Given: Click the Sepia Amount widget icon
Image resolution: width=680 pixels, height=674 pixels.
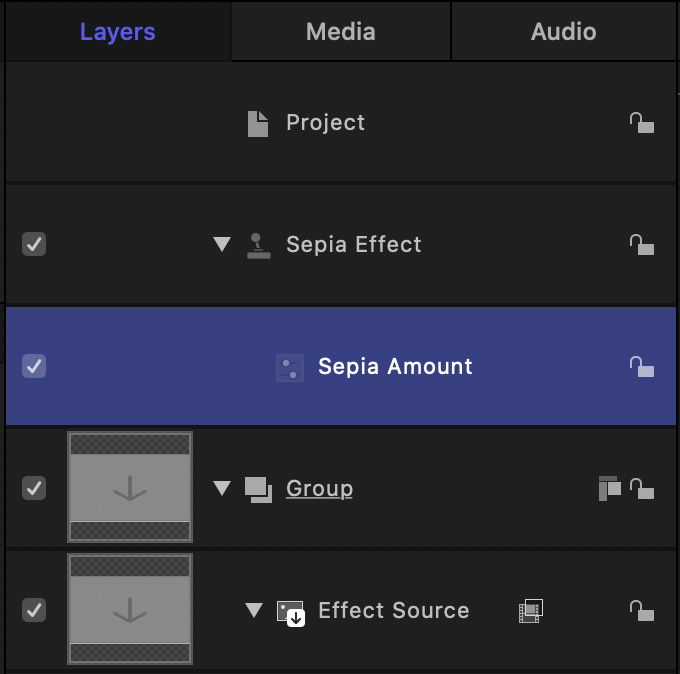Looking at the screenshot, I should 290,367.
